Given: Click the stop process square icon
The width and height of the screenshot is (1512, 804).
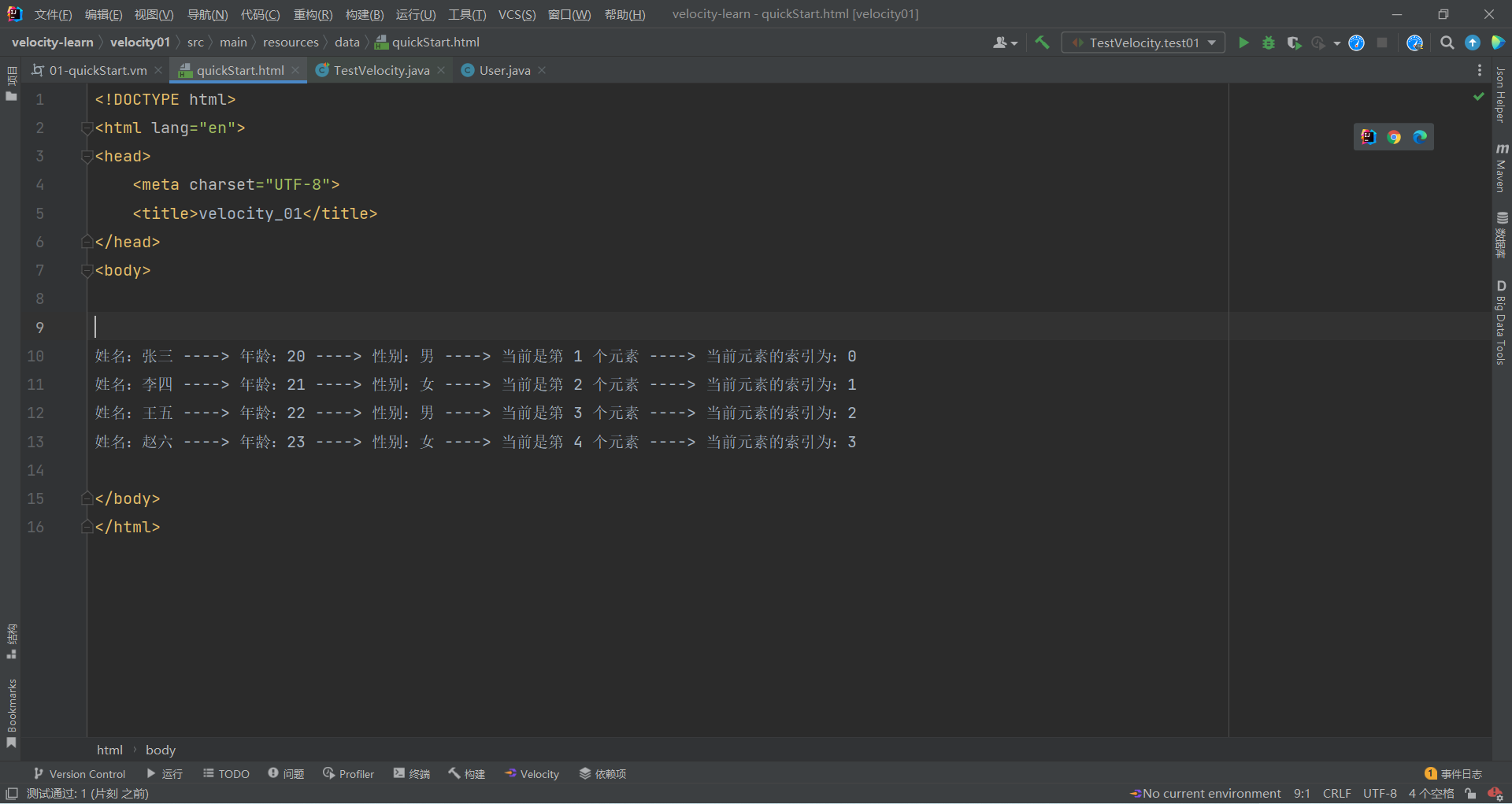Looking at the screenshot, I should click(1382, 43).
